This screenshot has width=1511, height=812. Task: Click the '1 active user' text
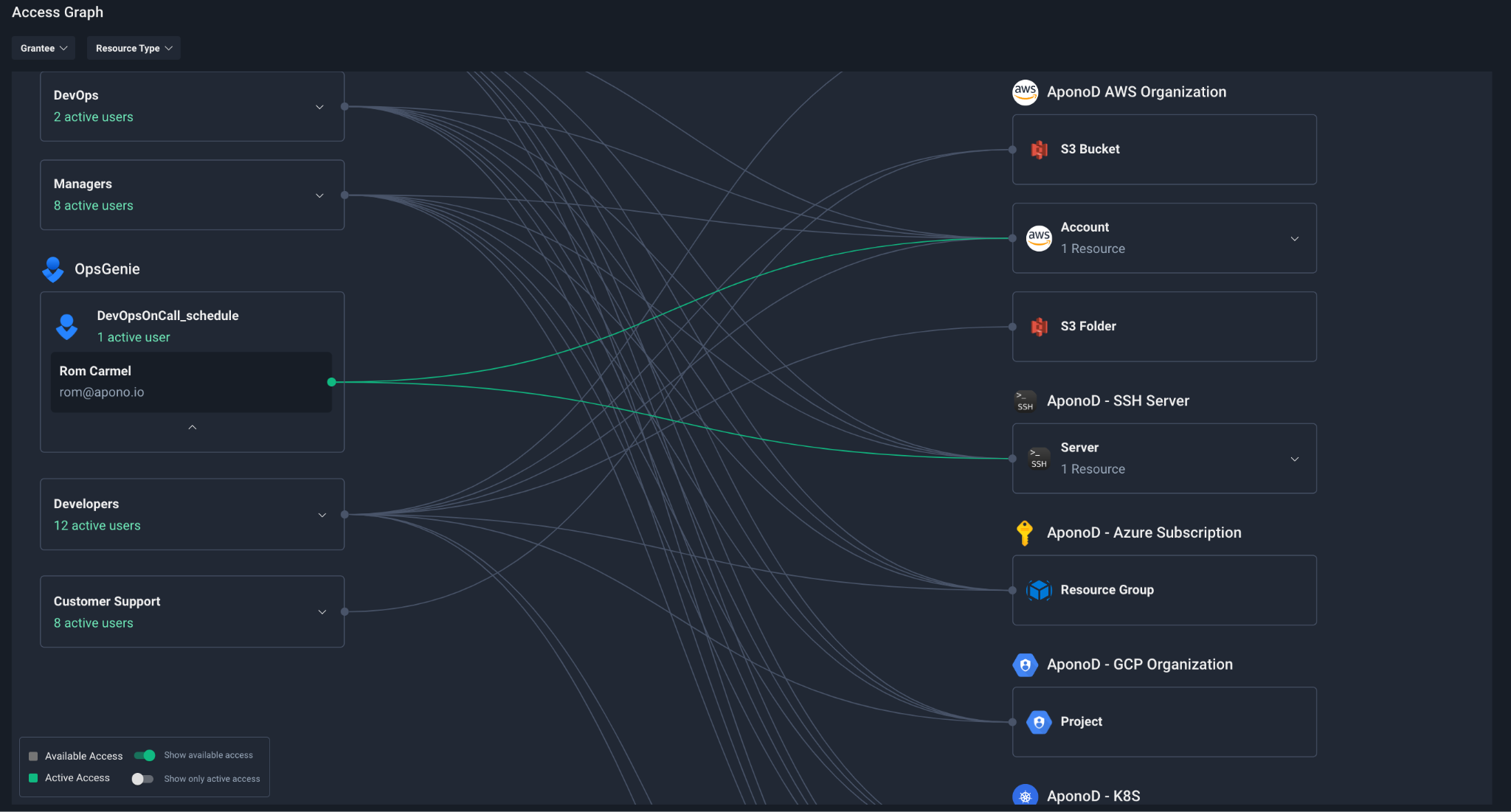[134, 338]
